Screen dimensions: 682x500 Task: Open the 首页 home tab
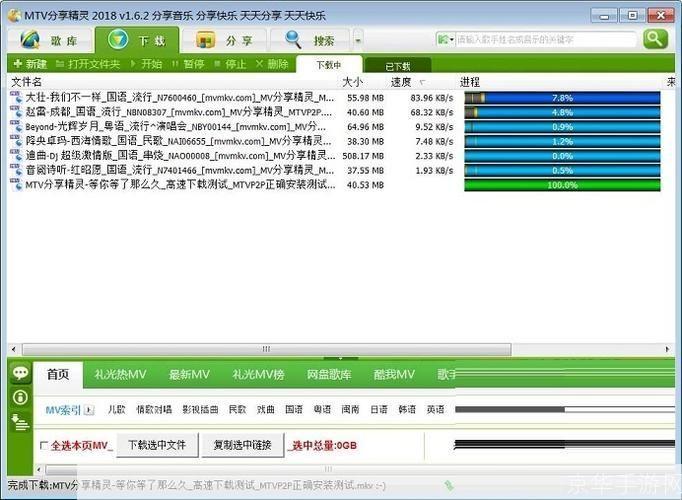point(58,374)
